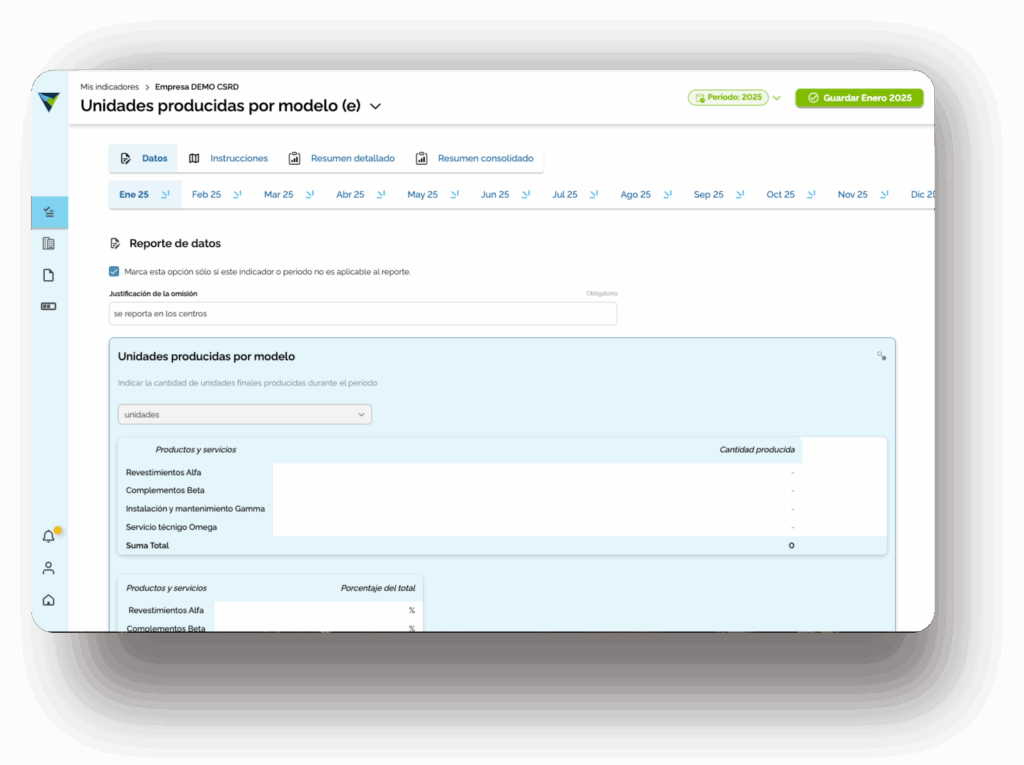
Task: Go to home via house icon
Action: pyautogui.click(x=49, y=600)
